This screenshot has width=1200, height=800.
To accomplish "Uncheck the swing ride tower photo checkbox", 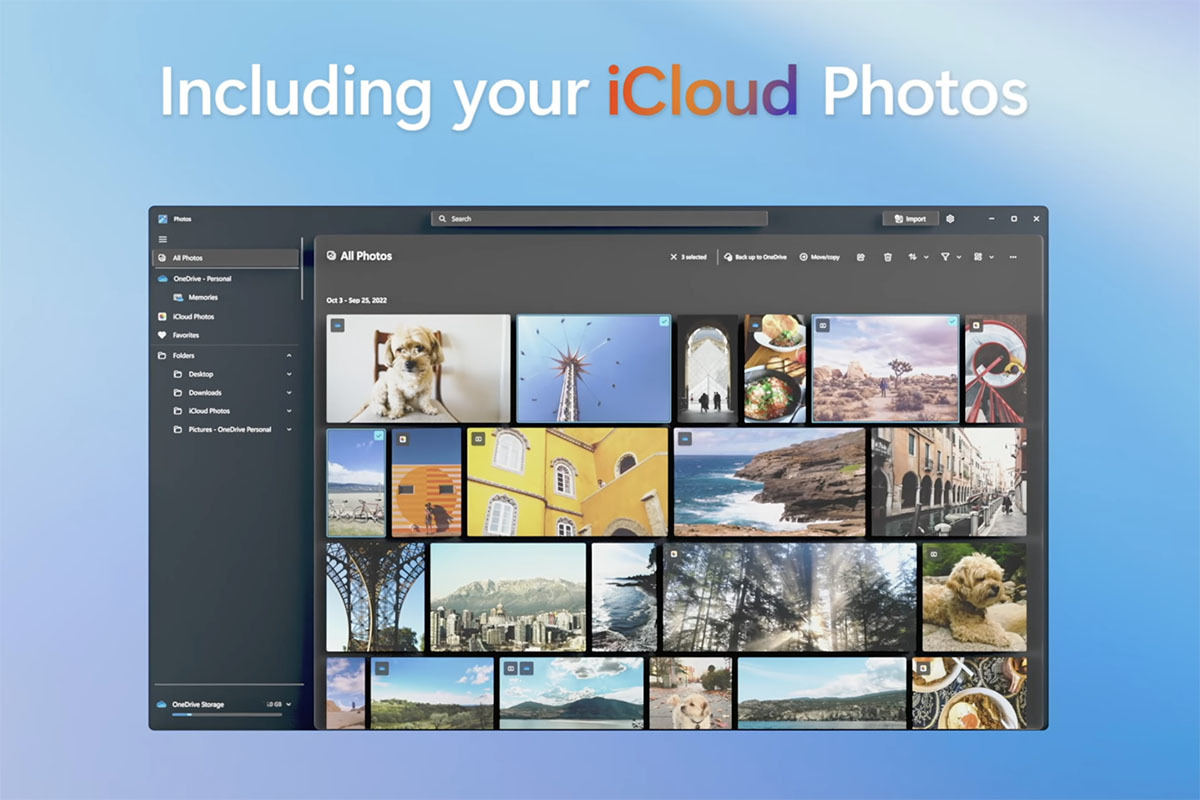I will click(x=664, y=322).
